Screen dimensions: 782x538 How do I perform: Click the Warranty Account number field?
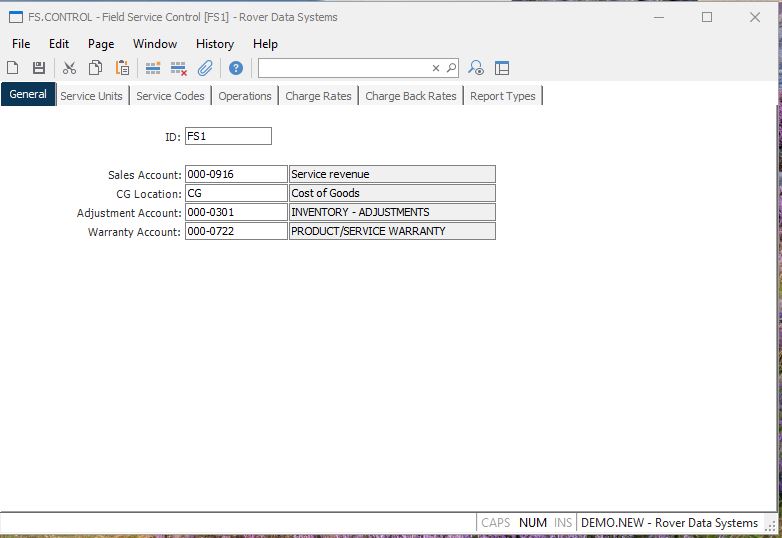point(235,231)
